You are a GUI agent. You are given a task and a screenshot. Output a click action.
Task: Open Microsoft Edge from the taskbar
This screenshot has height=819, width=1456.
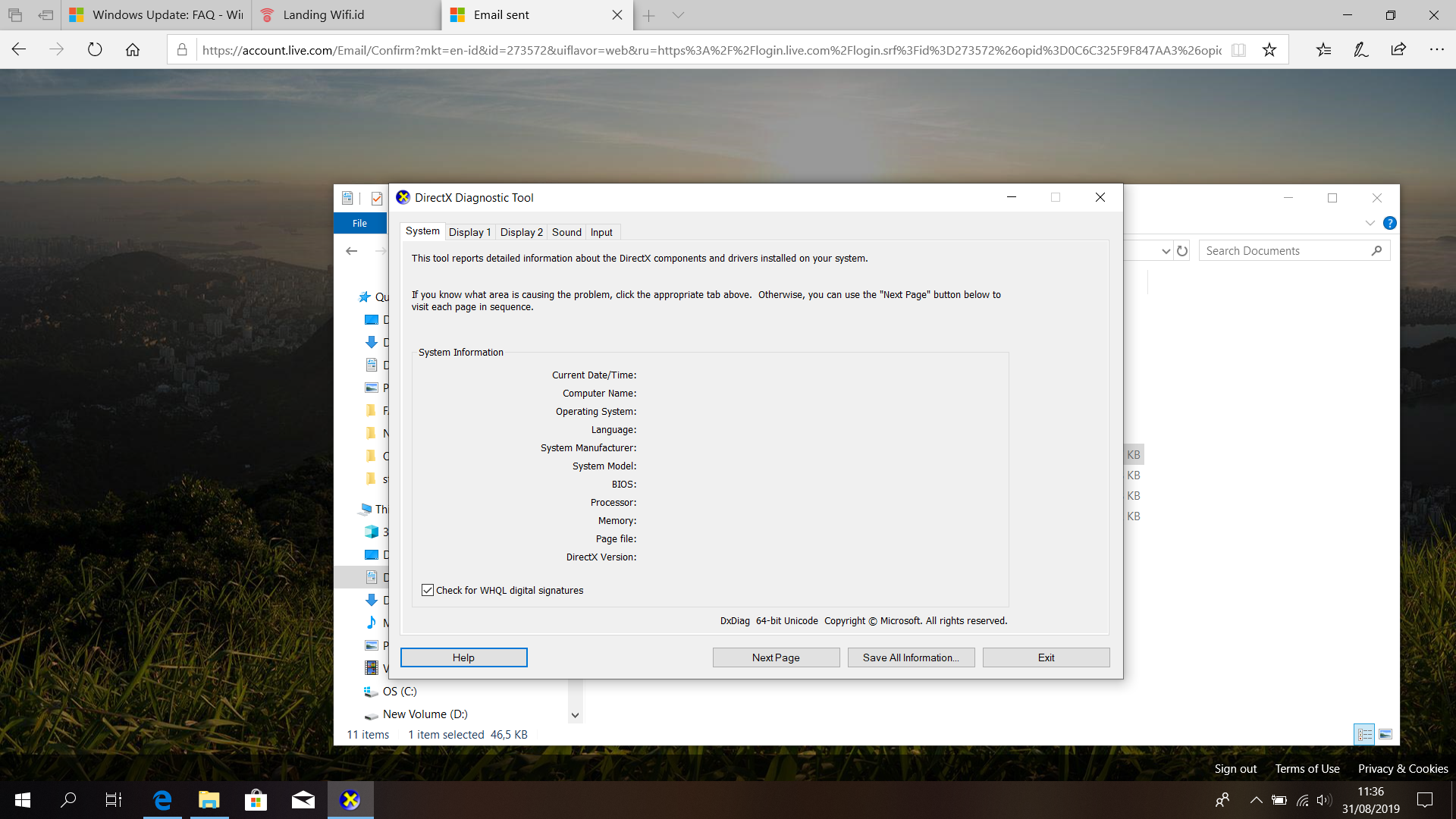162,800
